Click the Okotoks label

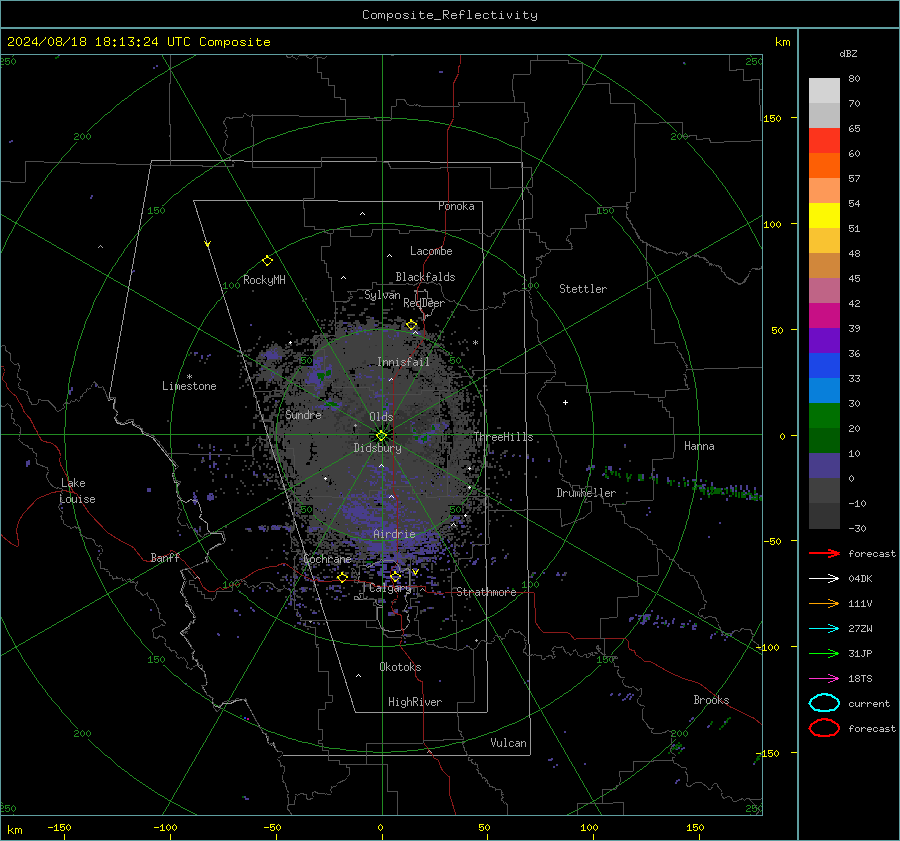[x=400, y=667]
